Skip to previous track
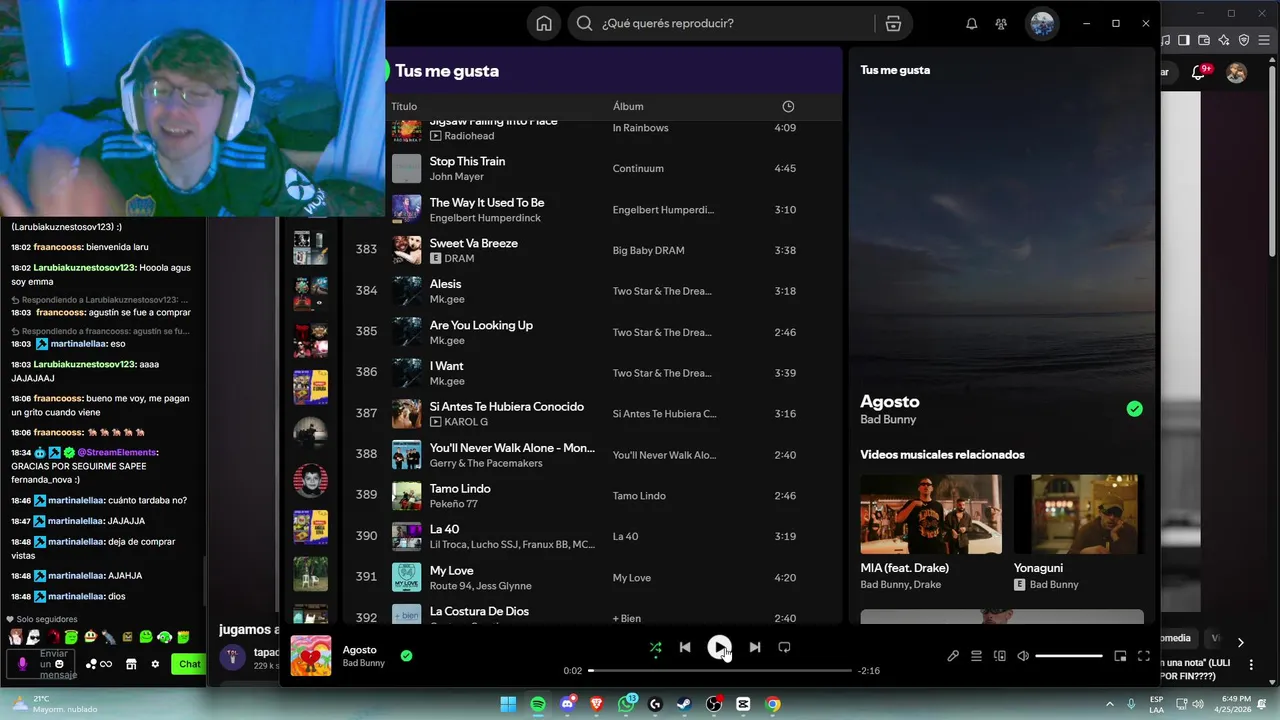1280x720 pixels. click(x=685, y=647)
